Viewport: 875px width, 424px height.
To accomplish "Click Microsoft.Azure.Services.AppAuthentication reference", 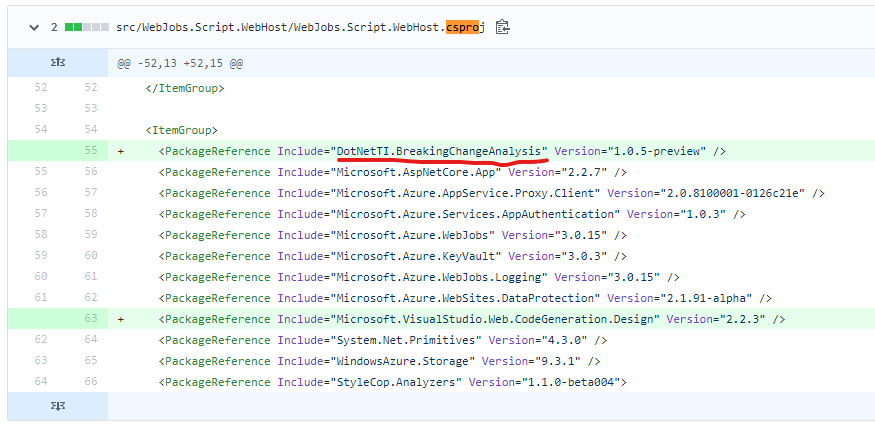I will point(475,214).
